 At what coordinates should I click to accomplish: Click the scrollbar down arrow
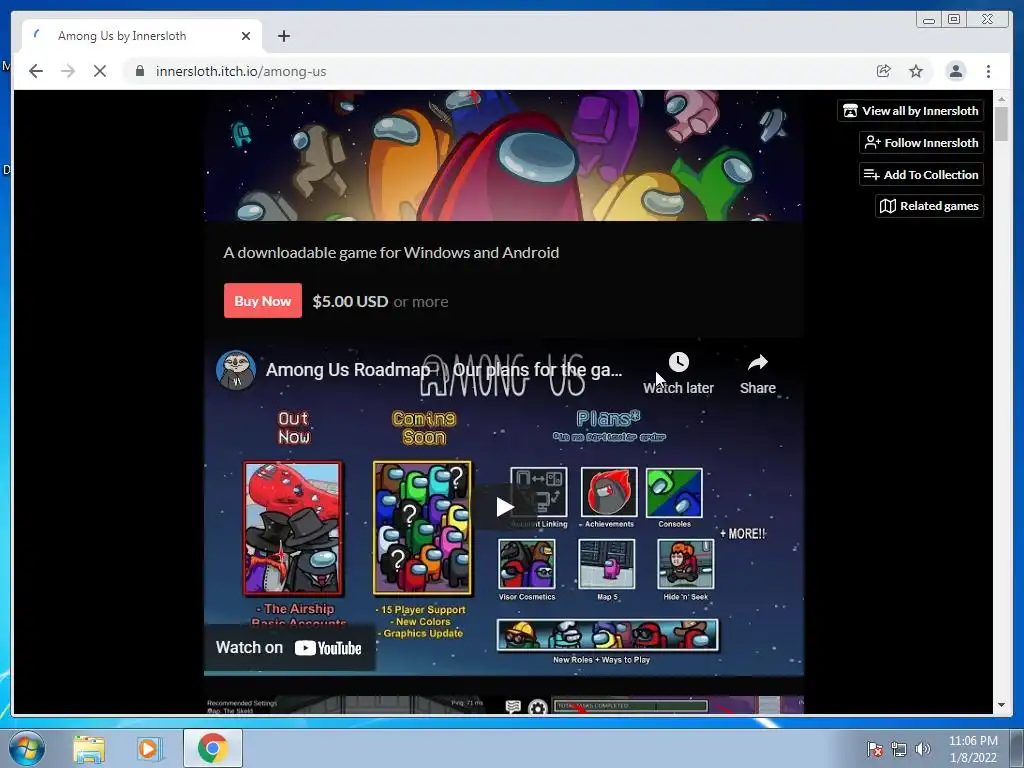tap(1001, 705)
